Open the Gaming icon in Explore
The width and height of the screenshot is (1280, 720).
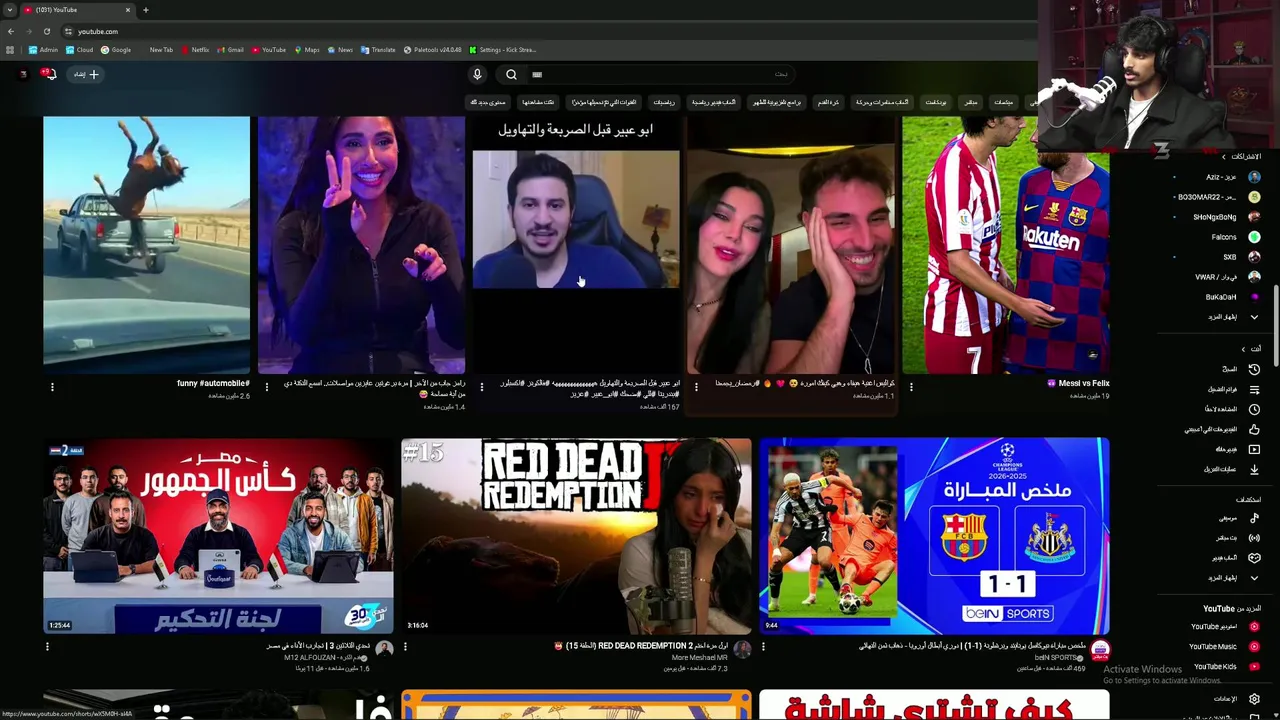click(1254, 558)
